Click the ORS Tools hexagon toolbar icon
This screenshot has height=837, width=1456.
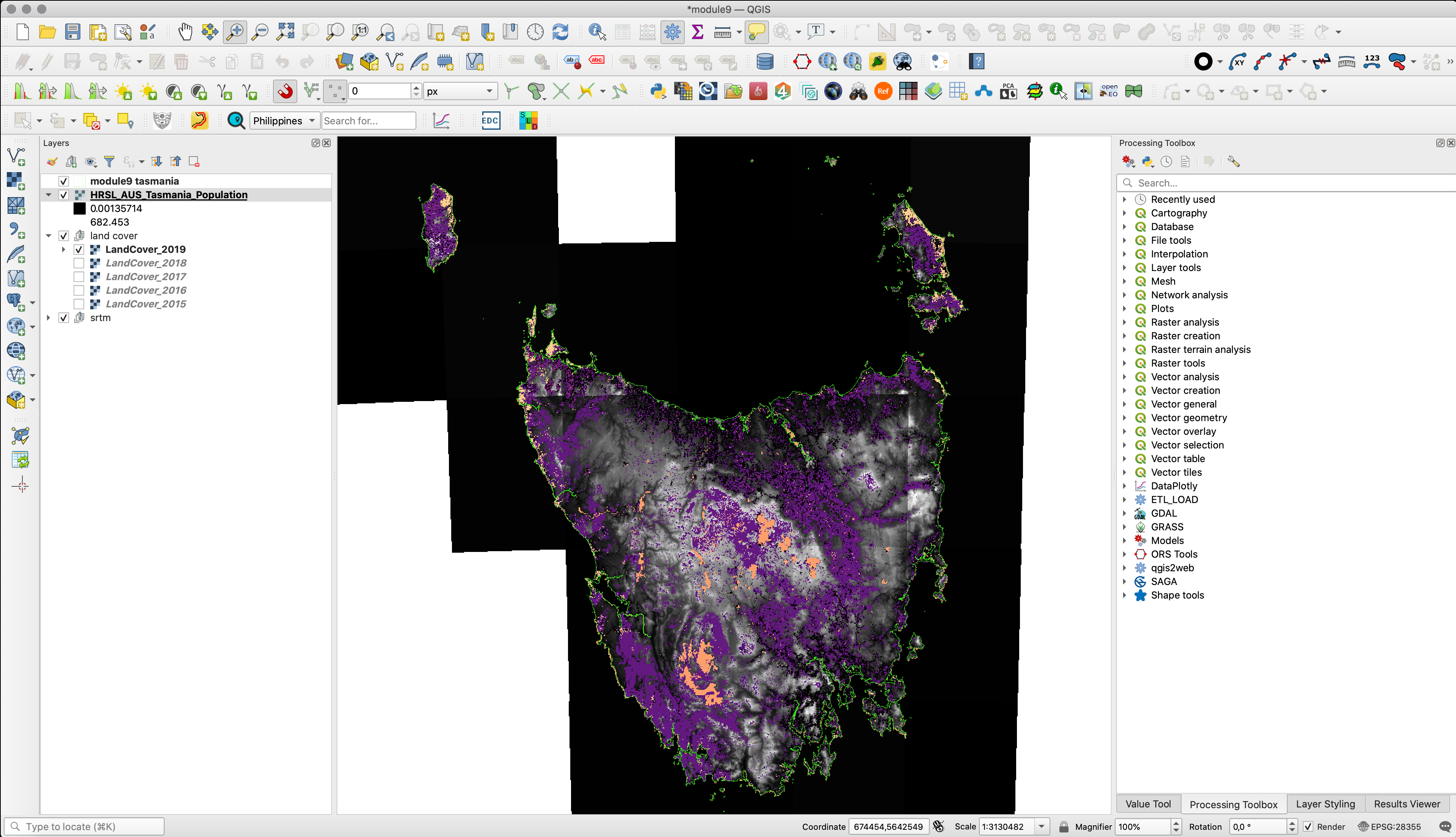[x=802, y=61]
